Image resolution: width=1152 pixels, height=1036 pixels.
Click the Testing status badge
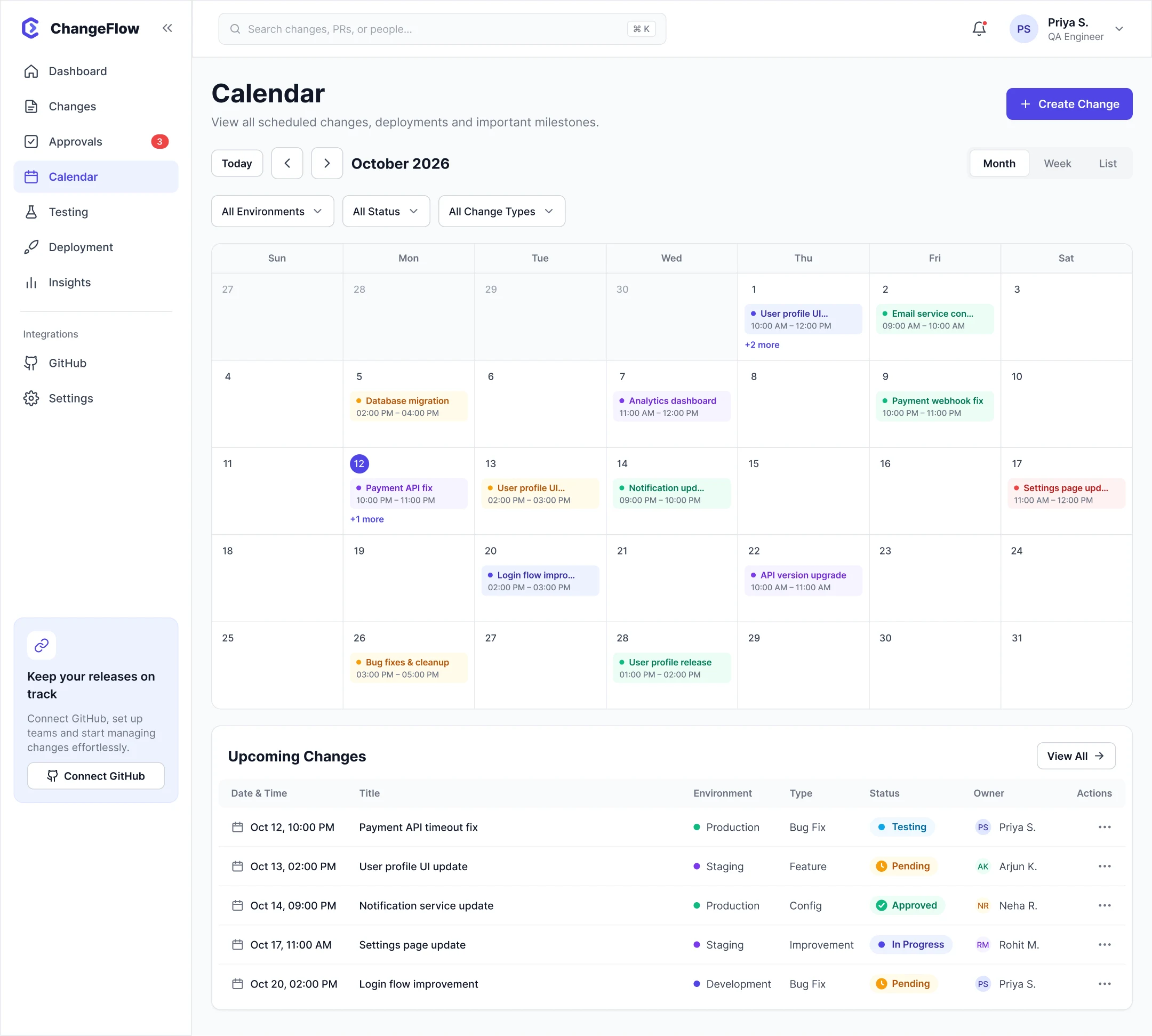tap(902, 827)
